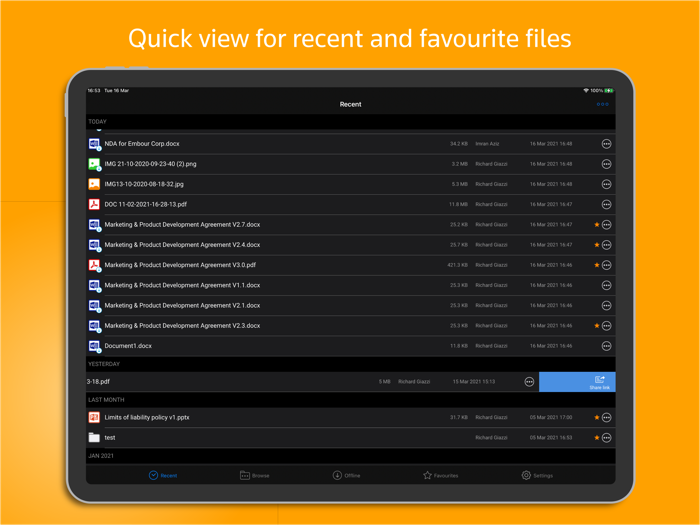
Task: Open more options for Agreement V2.7.docx
Action: pos(606,225)
